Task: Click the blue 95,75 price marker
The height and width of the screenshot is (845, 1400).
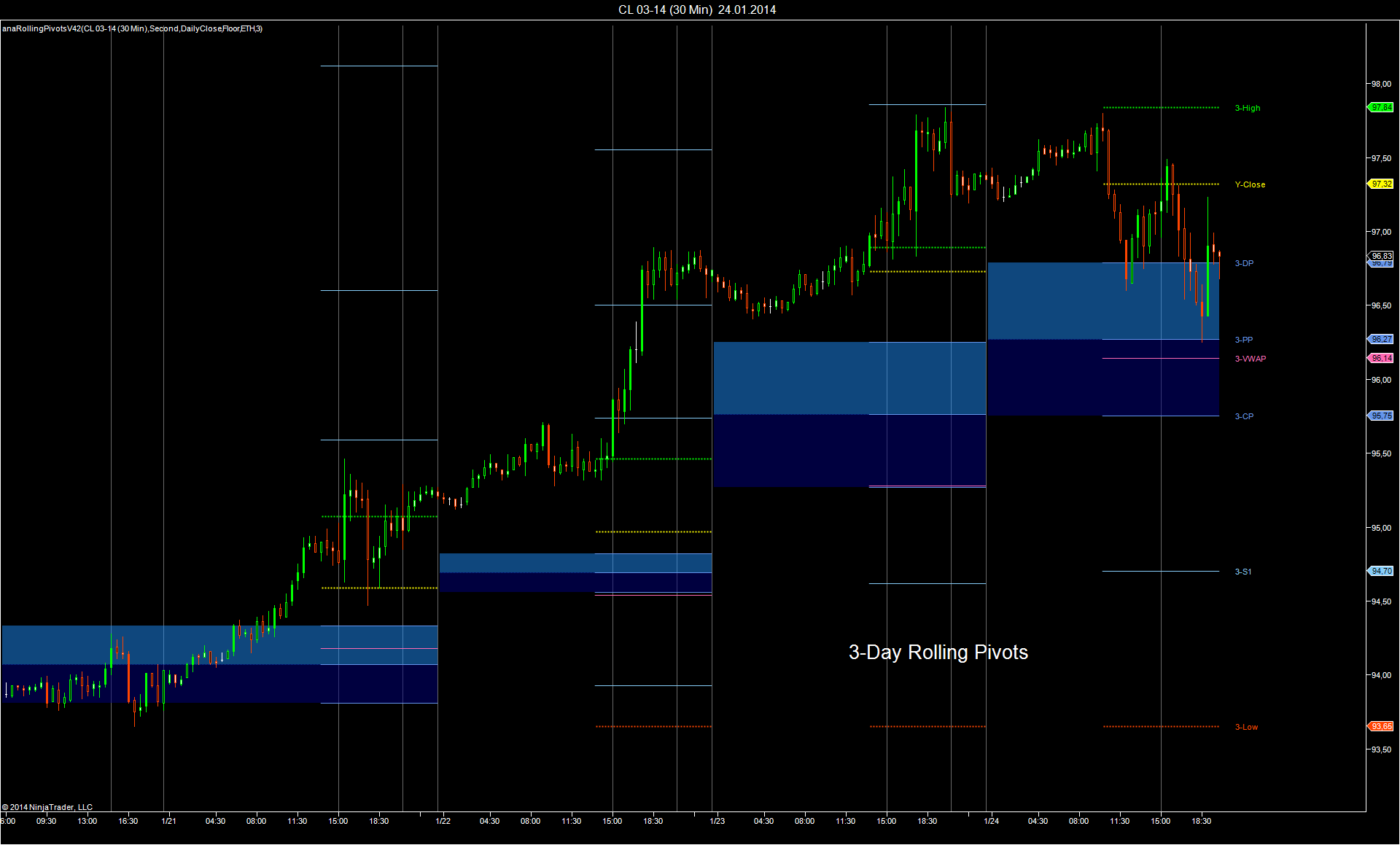Action: pos(1381,416)
